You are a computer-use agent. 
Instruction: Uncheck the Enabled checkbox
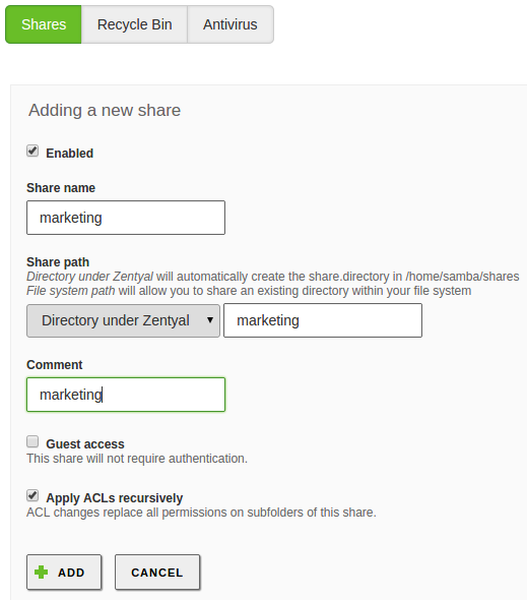coord(33,151)
